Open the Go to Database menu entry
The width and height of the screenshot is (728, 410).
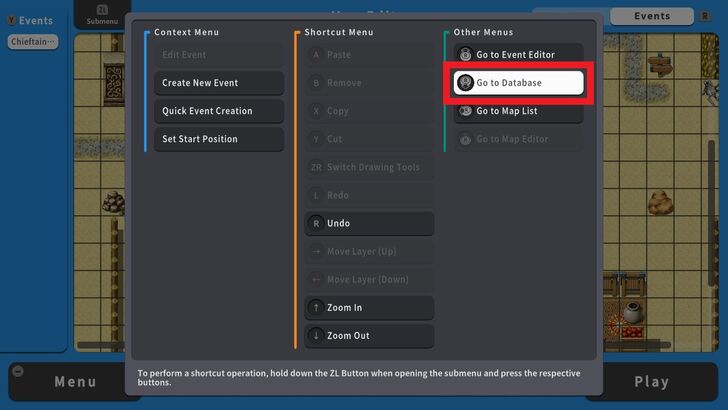(519, 83)
